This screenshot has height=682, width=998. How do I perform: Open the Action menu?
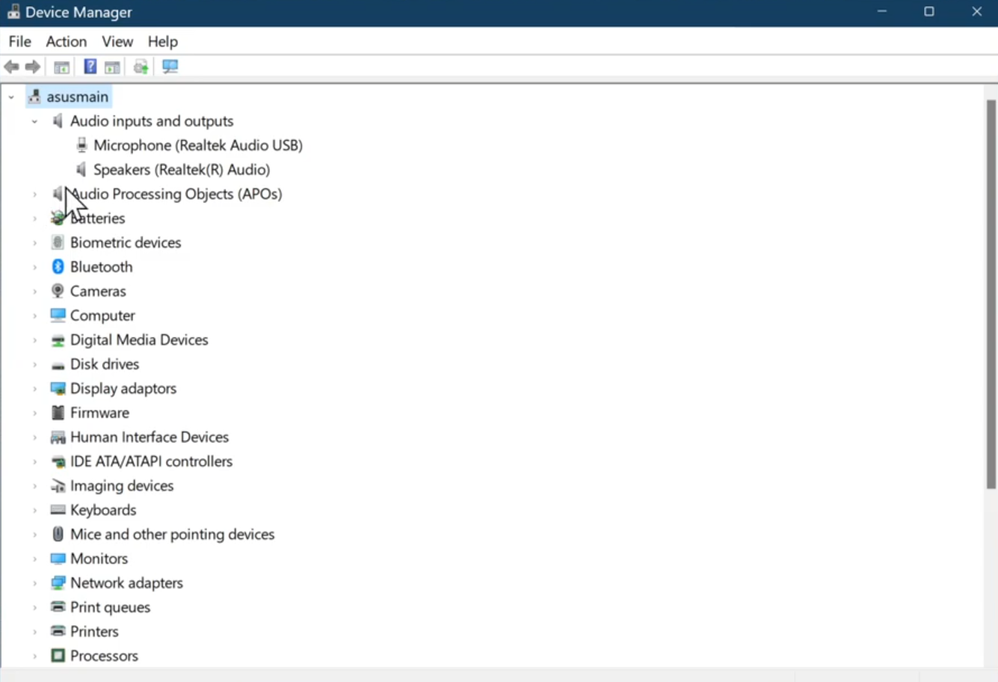point(66,41)
